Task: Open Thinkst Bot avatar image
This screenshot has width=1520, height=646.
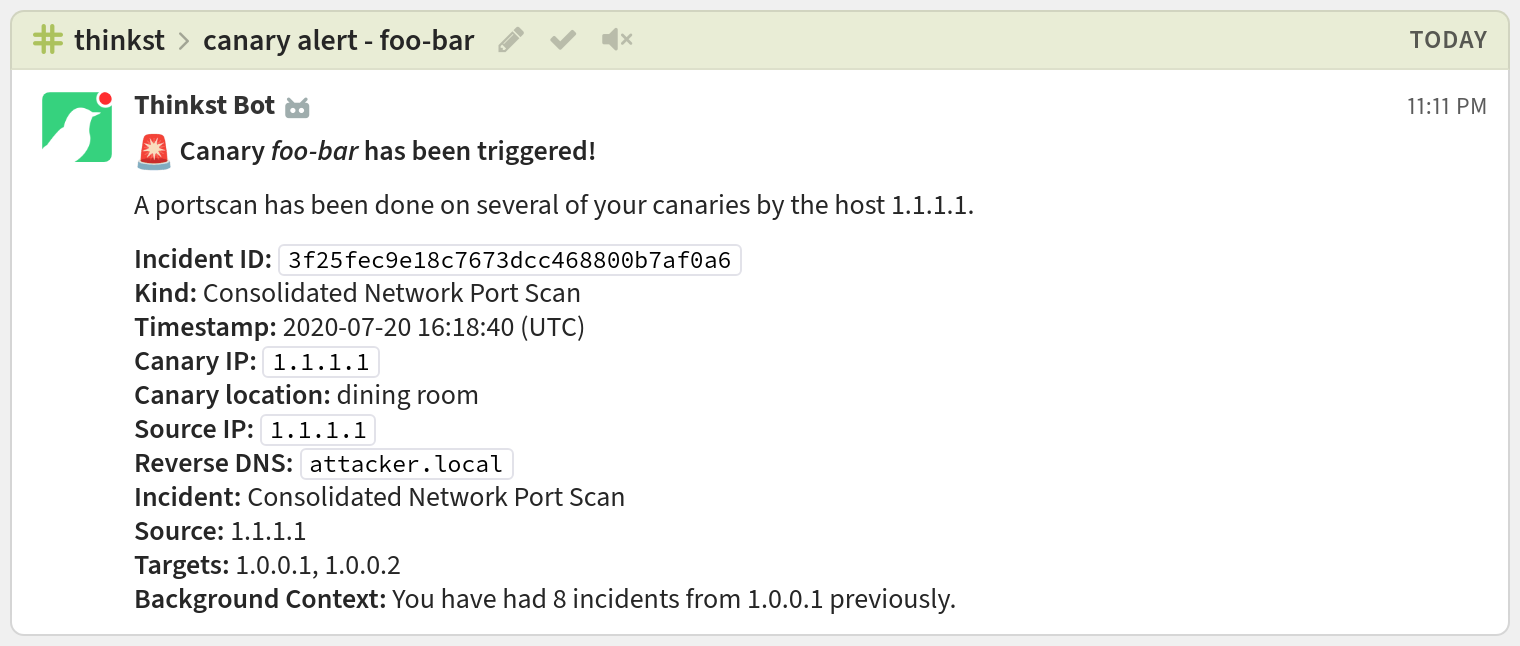Action: 76,127
